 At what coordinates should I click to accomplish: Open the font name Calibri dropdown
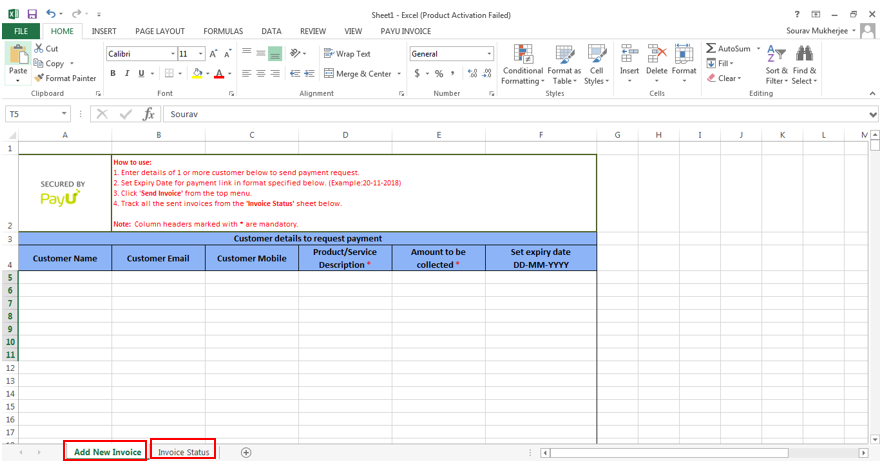click(x=173, y=54)
